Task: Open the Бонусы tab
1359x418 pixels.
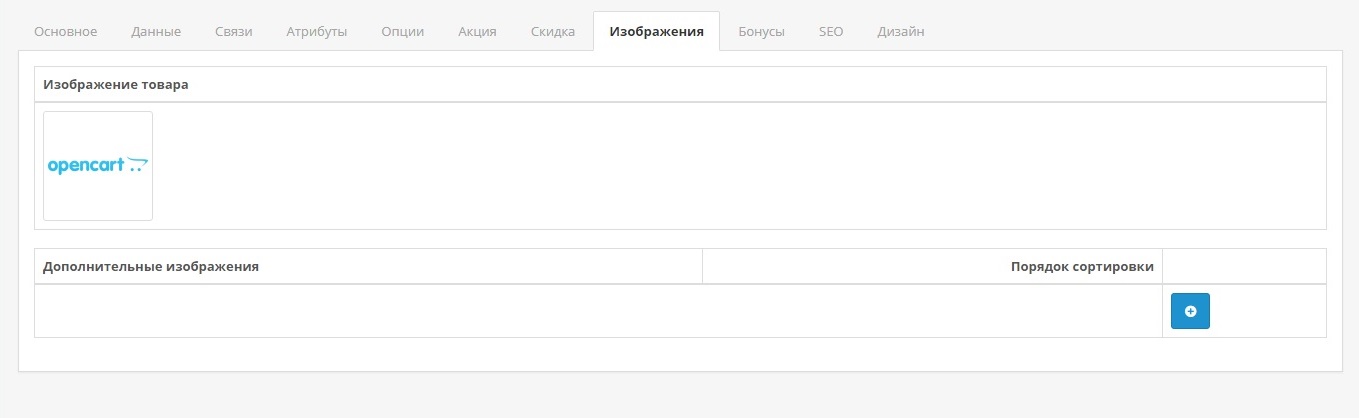Action: [x=761, y=31]
